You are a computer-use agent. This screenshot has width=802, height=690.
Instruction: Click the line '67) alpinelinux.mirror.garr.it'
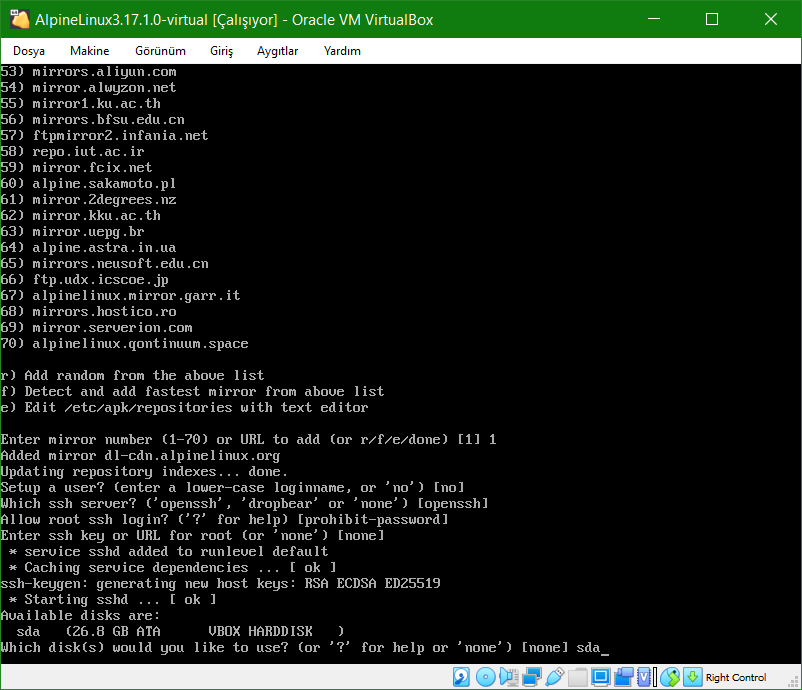120,296
